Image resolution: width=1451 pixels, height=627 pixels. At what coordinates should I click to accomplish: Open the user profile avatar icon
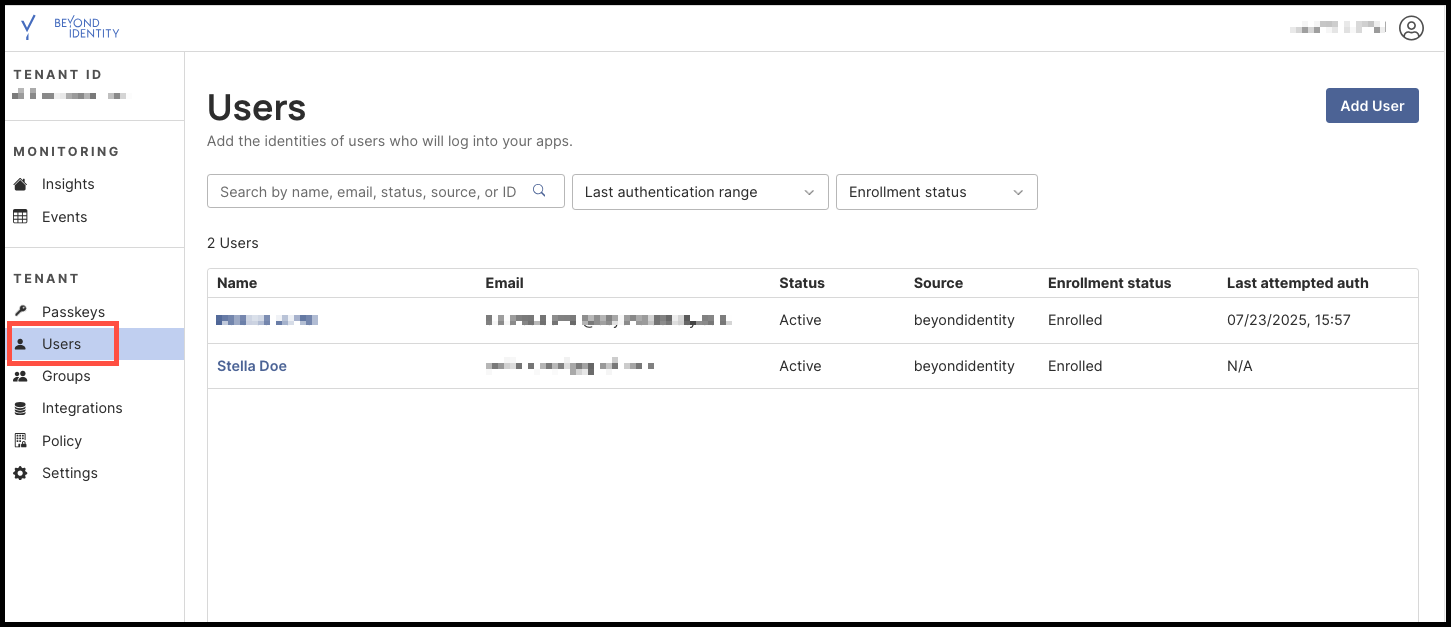tap(1411, 28)
